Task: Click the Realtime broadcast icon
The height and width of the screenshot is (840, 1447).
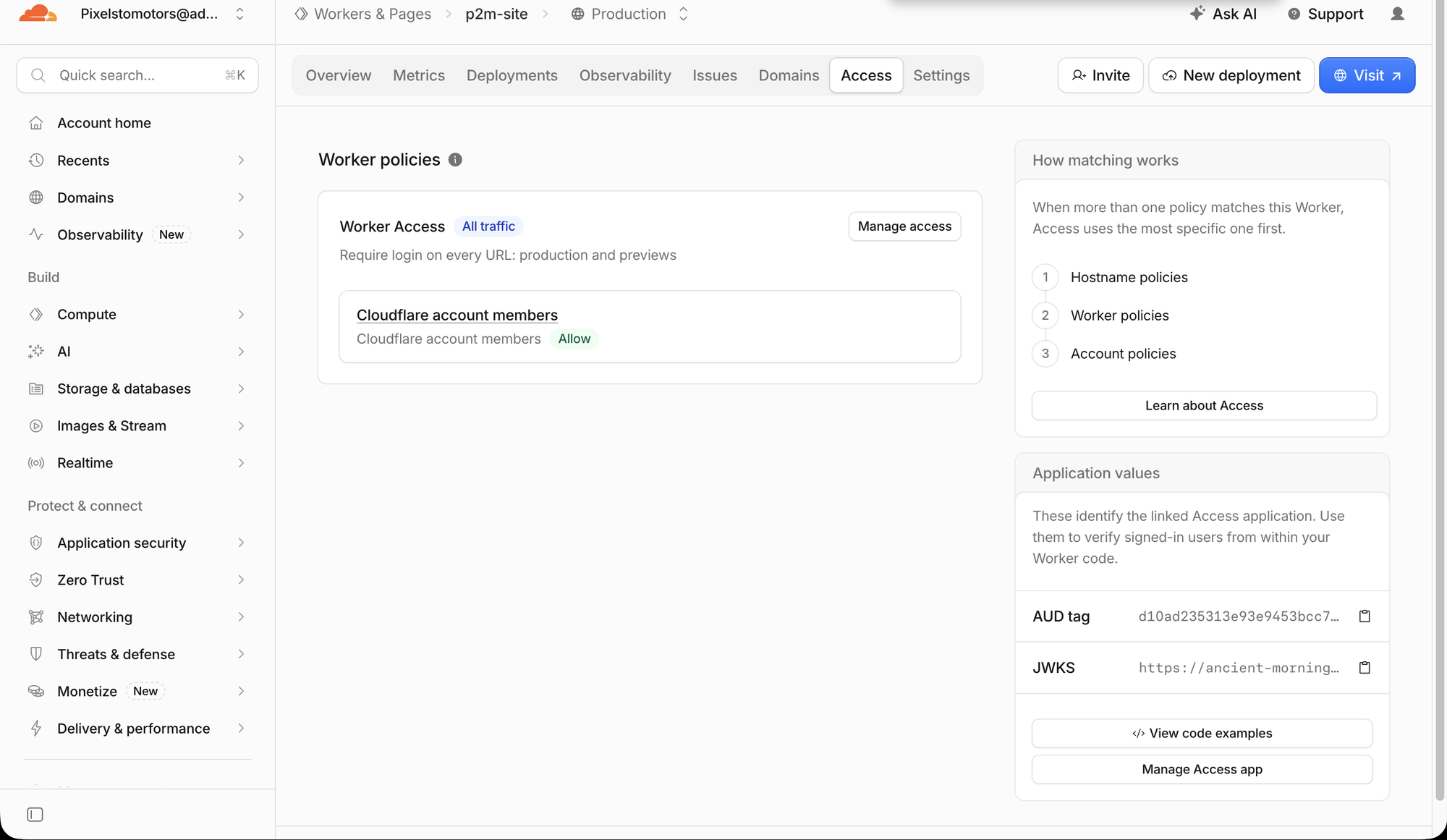Action: click(x=36, y=463)
